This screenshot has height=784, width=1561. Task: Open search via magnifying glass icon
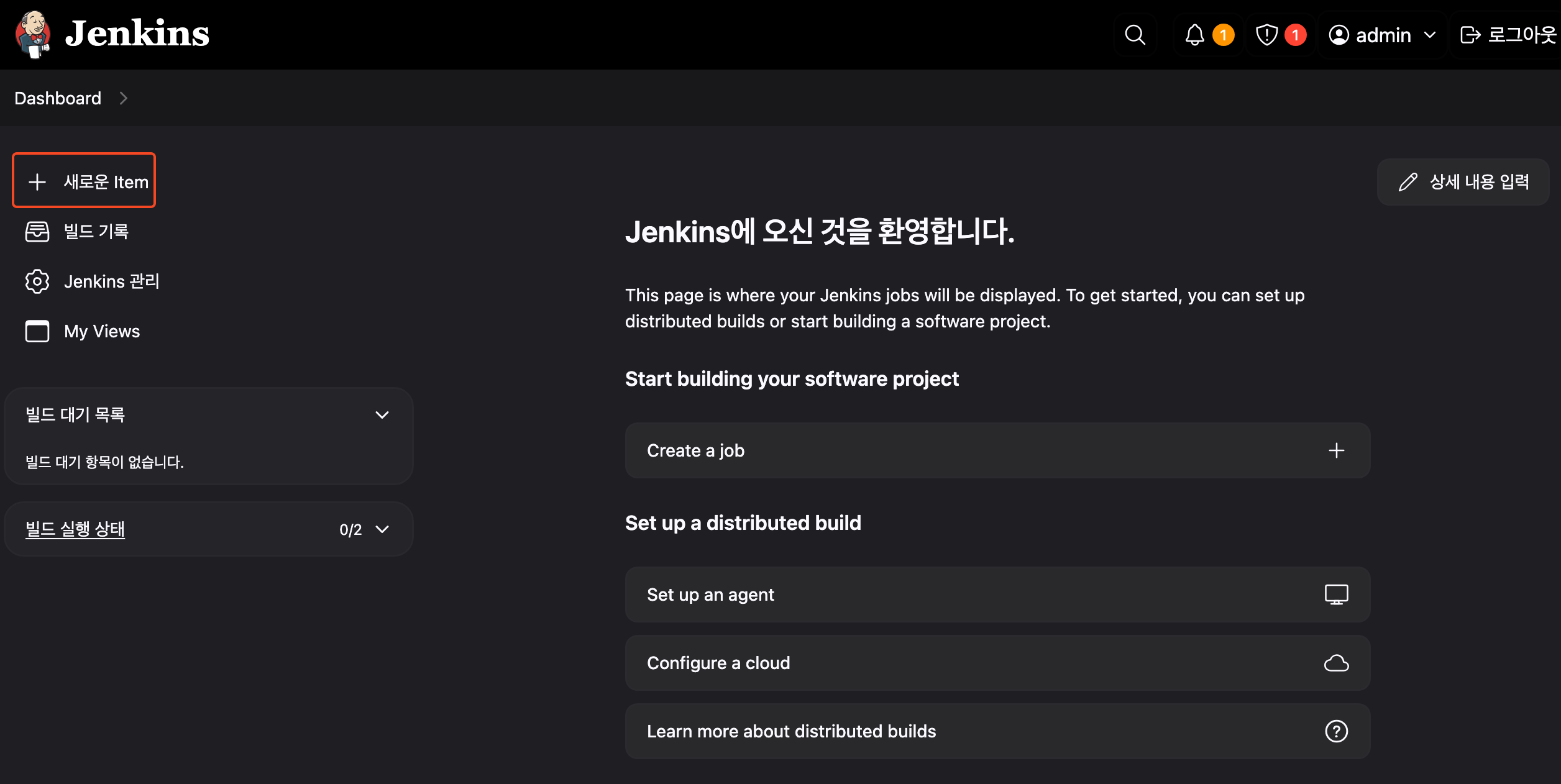[1135, 35]
